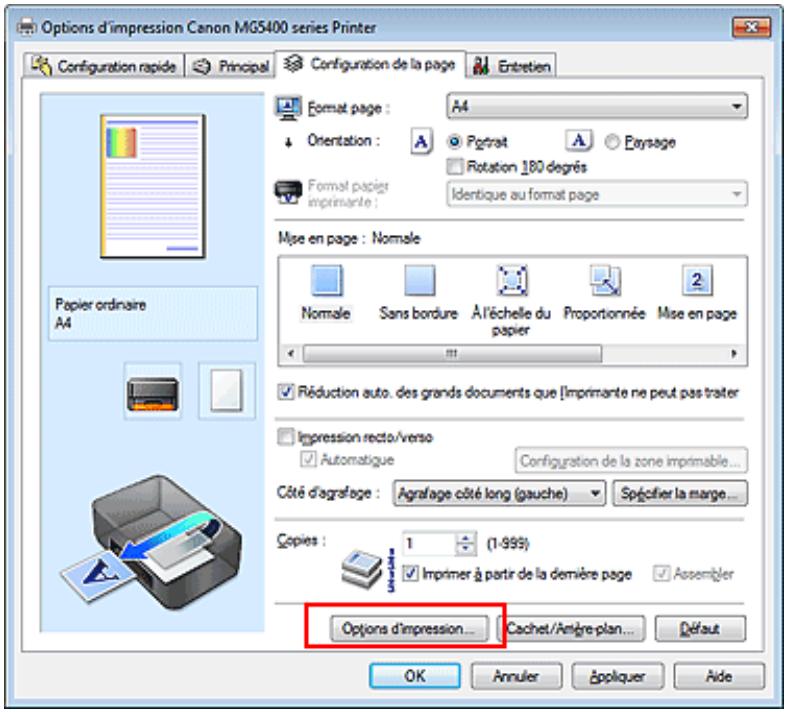Click the copies stack collation icon

pyautogui.click(x=361, y=569)
